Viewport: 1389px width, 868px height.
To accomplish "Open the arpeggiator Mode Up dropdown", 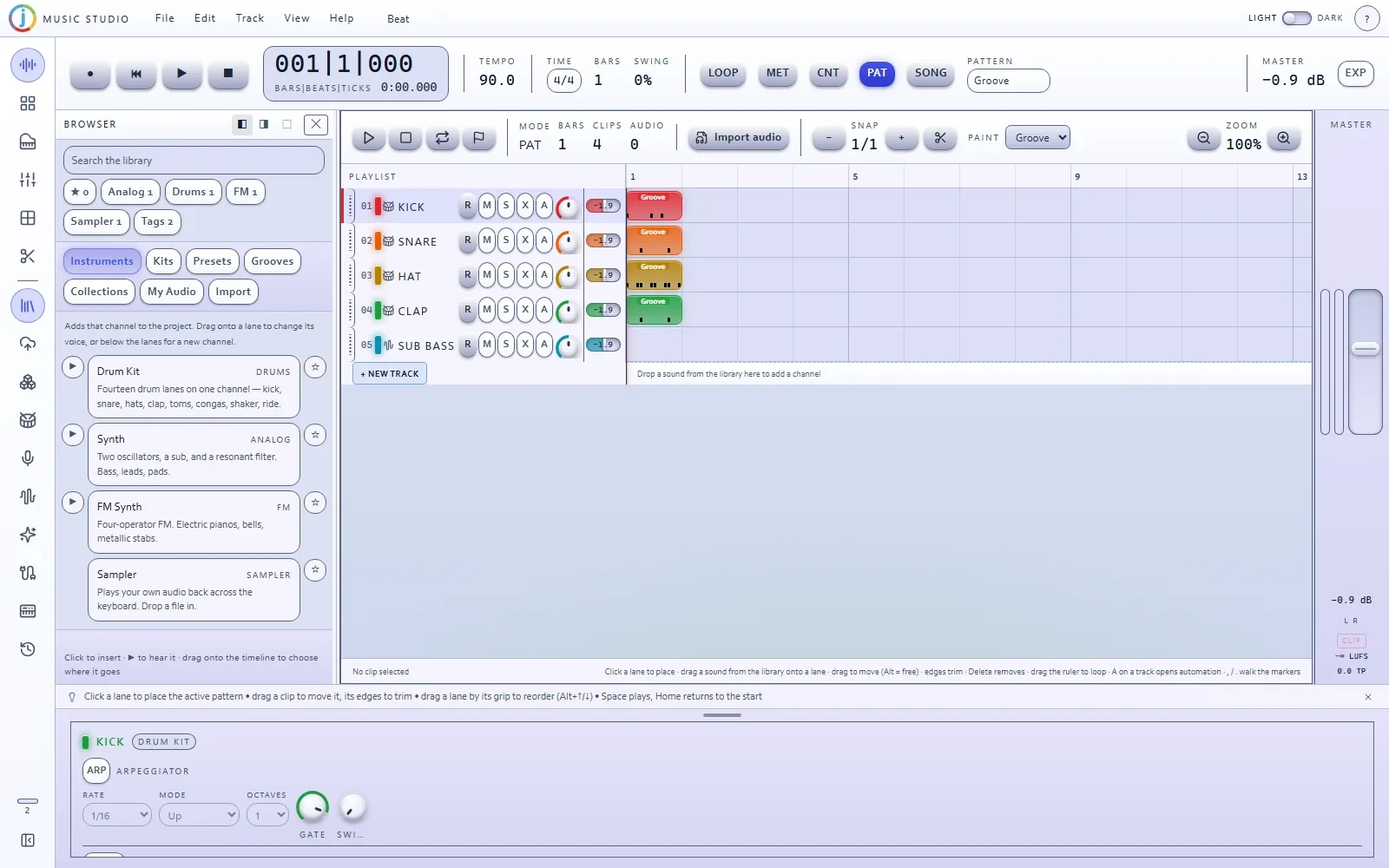I will [x=199, y=815].
